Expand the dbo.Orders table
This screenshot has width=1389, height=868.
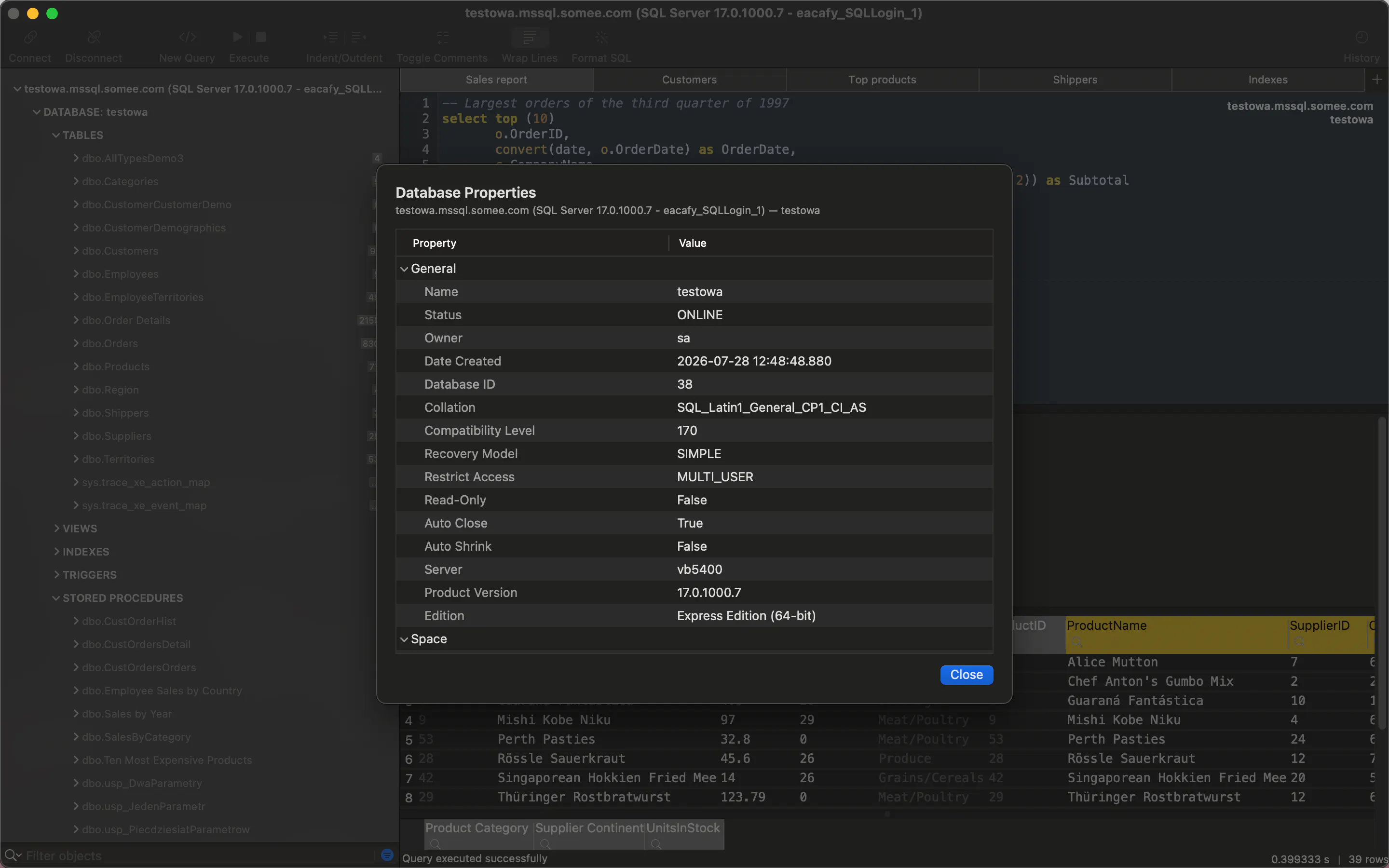(x=76, y=343)
